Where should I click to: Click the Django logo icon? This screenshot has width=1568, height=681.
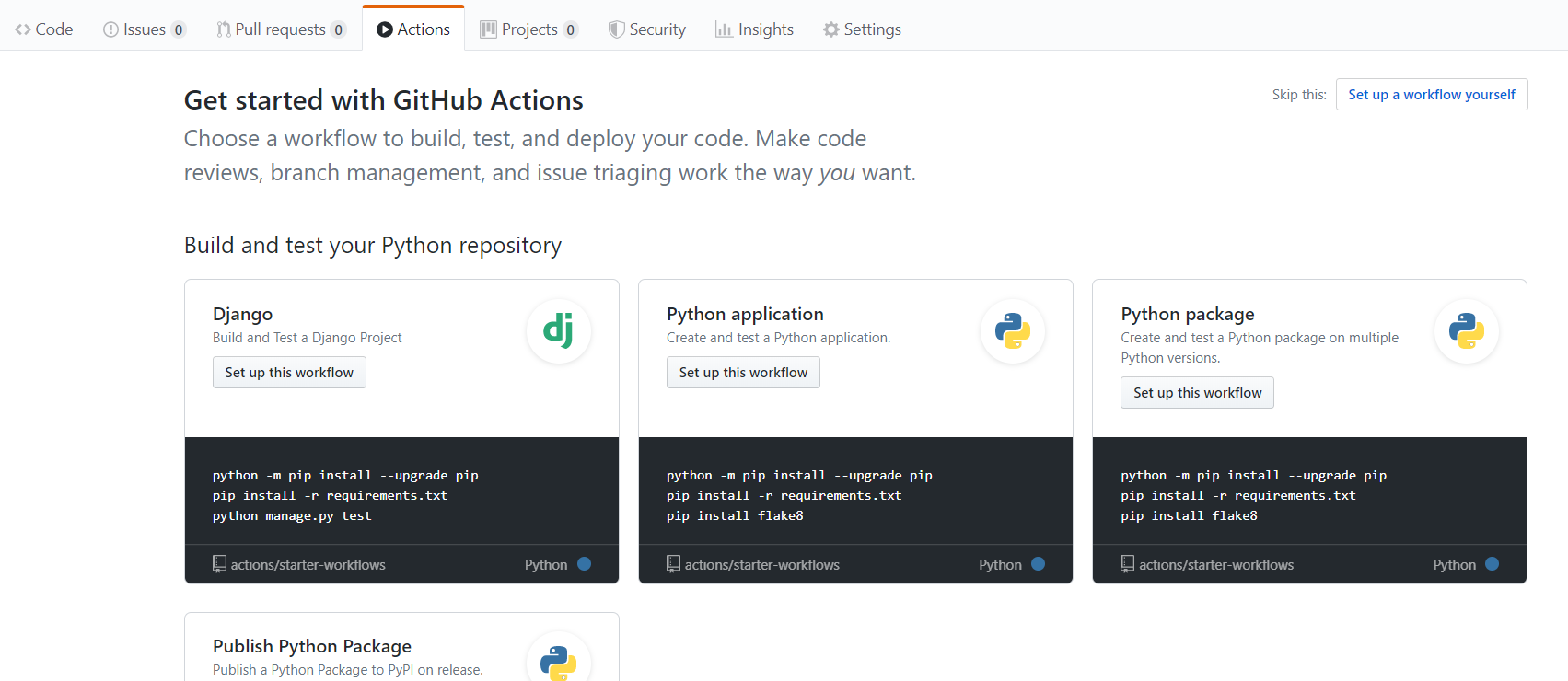click(558, 330)
